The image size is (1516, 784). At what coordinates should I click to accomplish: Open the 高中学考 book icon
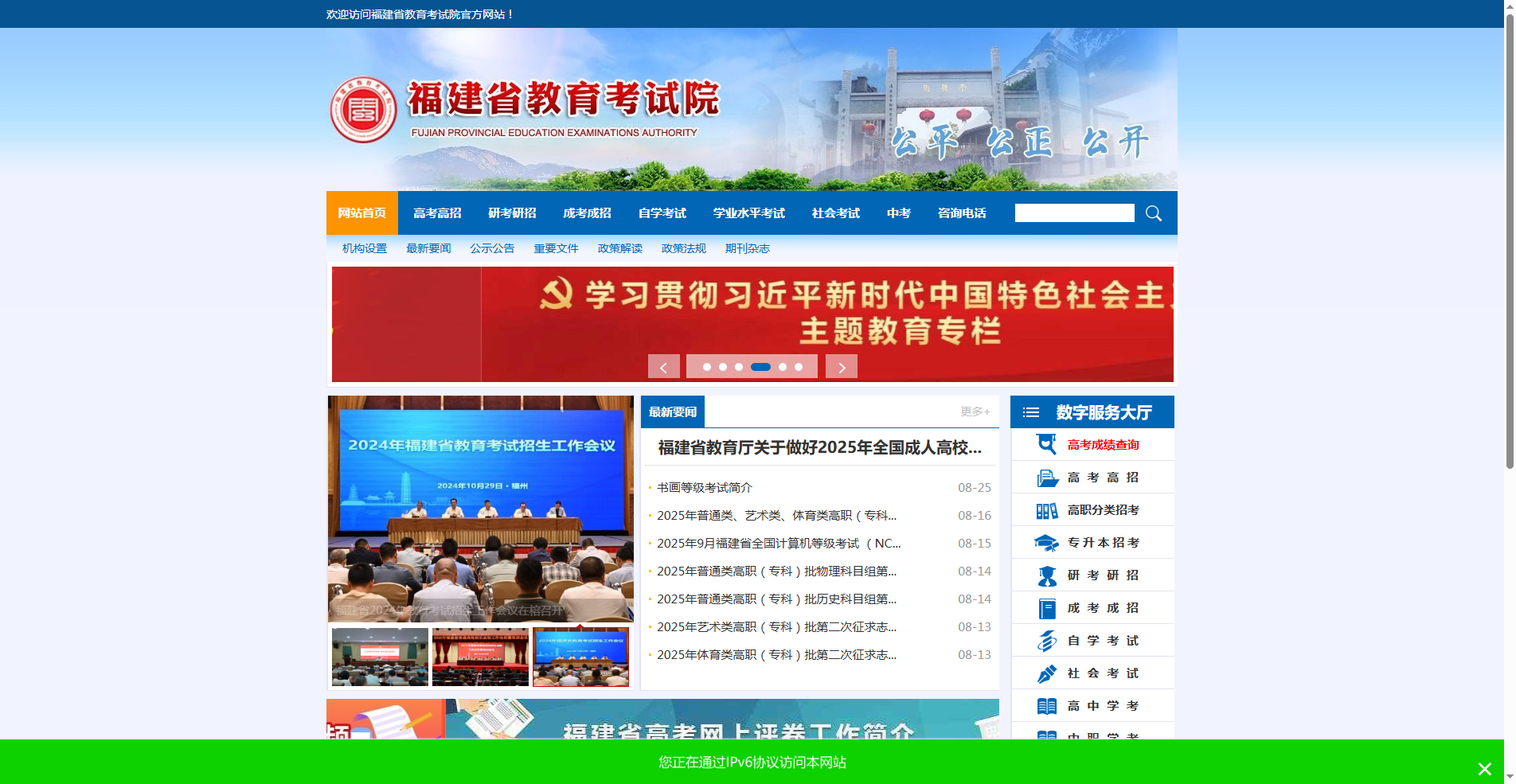(1046, 705)
